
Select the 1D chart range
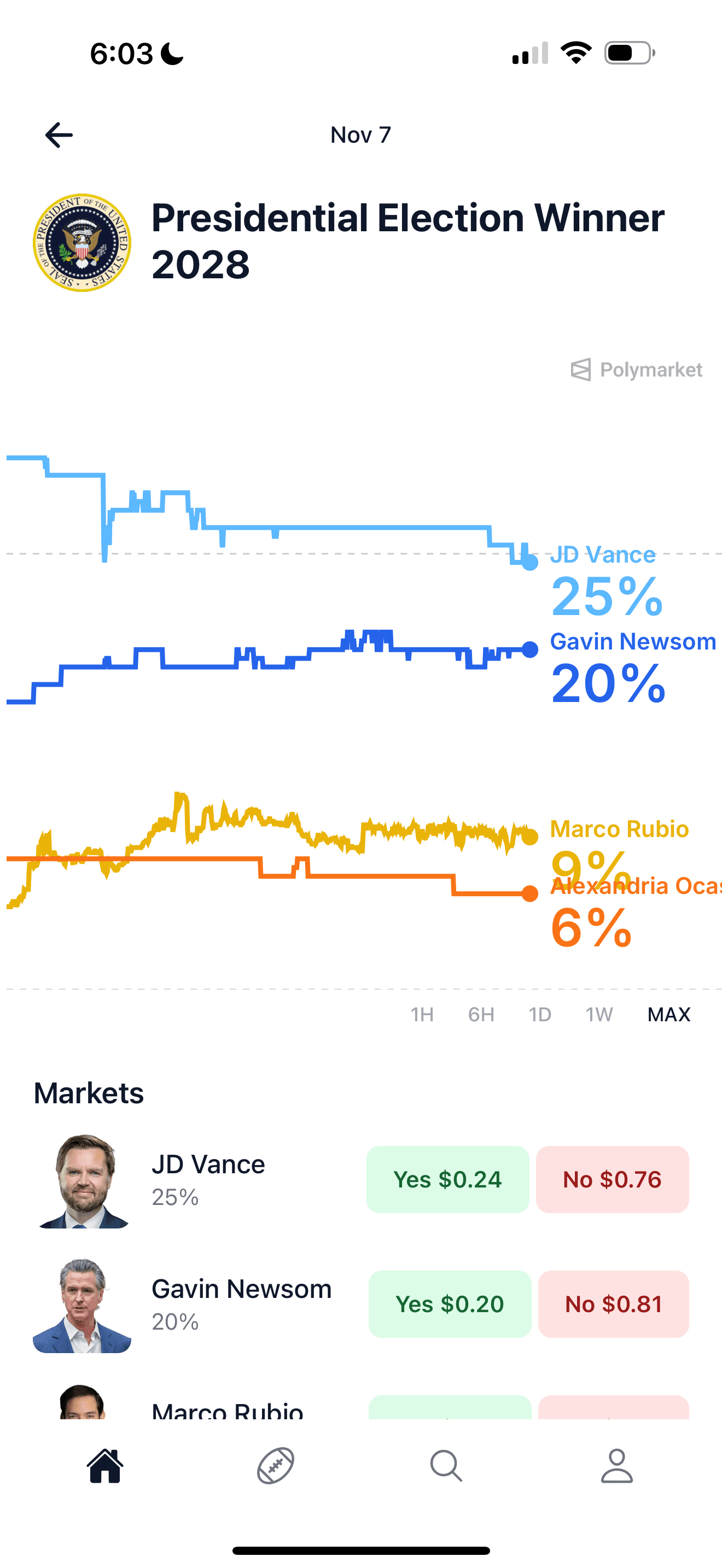point(539,1015)
